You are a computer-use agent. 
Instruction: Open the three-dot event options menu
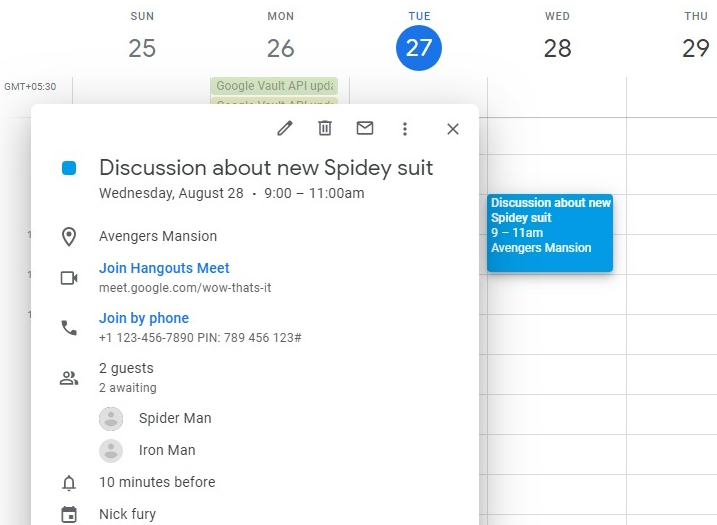pyautogui.click(x=405, y=128)
